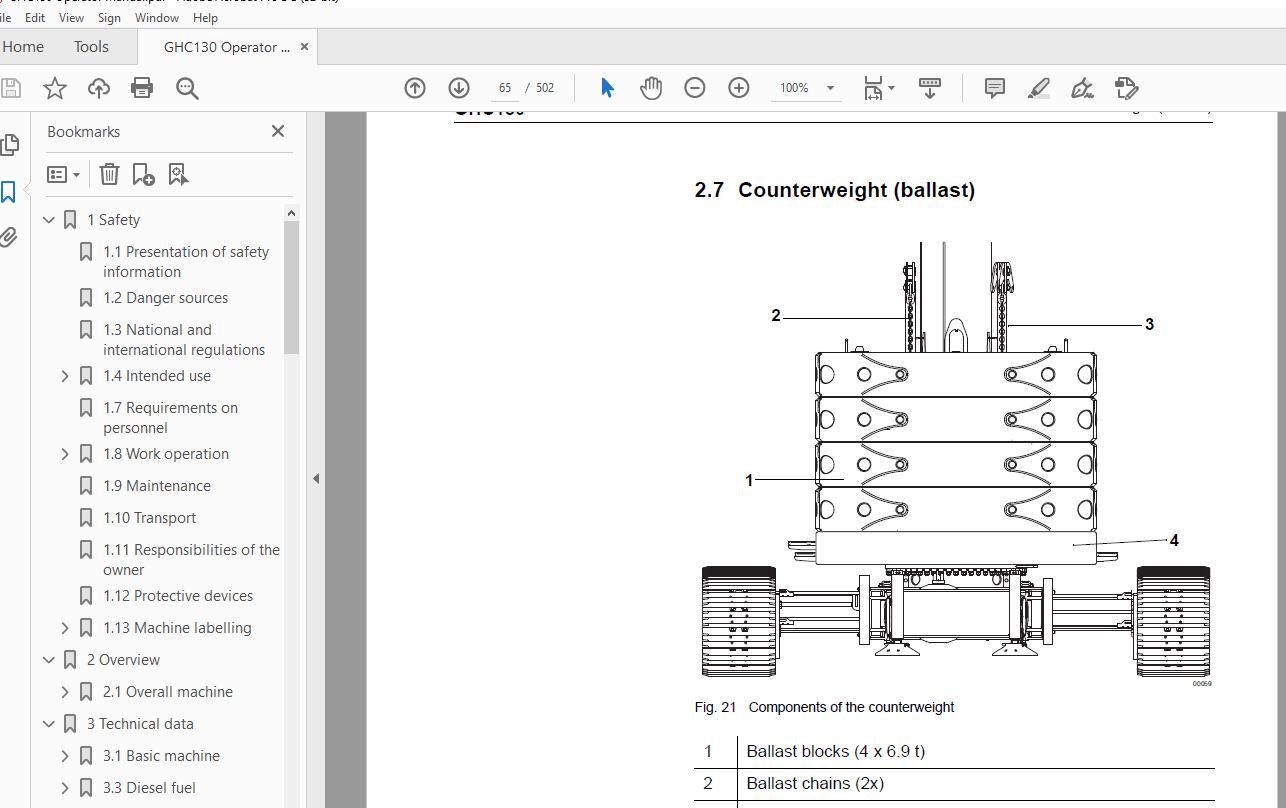This screenshot has width=1286, height=808.
Task: Collapse the 3 Technical data bookmark
Action: pyautogui.click(x=49, y=724)
